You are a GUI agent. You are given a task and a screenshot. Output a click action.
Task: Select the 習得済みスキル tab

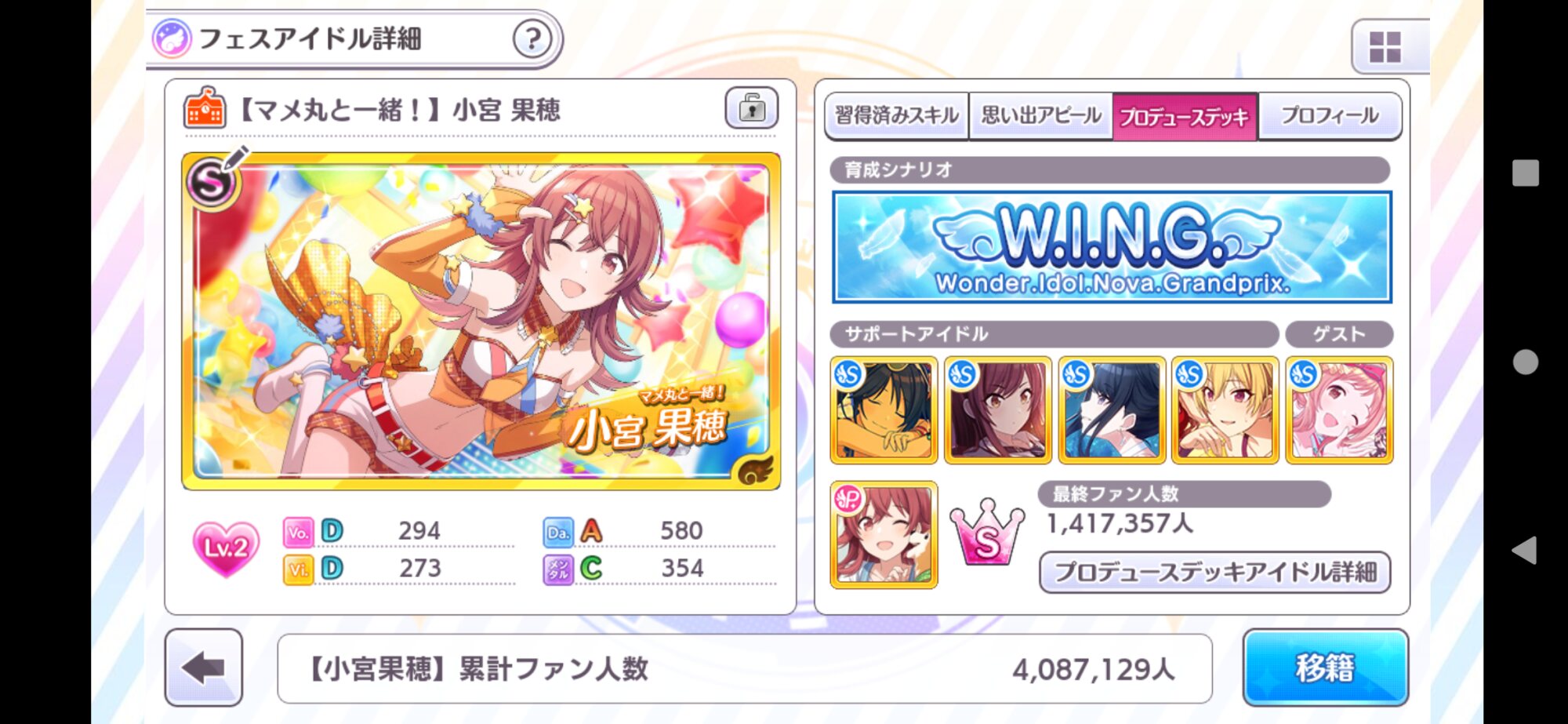896,116
